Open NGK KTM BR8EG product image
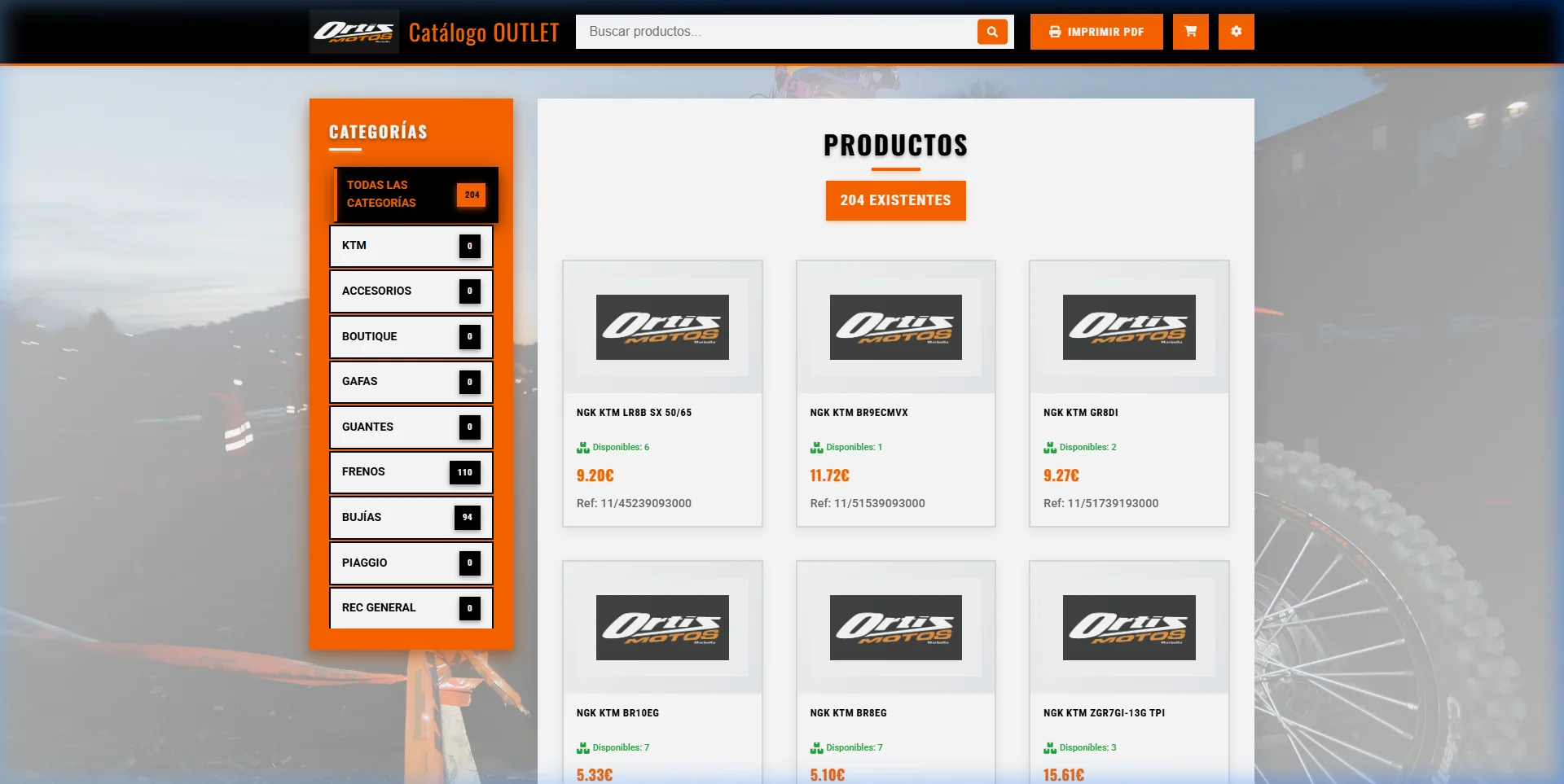Viewport: 1564px width, 784px height. (896, 628)
